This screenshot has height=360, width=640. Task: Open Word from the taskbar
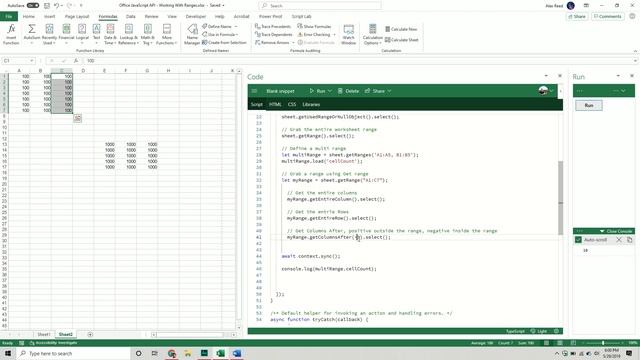point(237,353)
